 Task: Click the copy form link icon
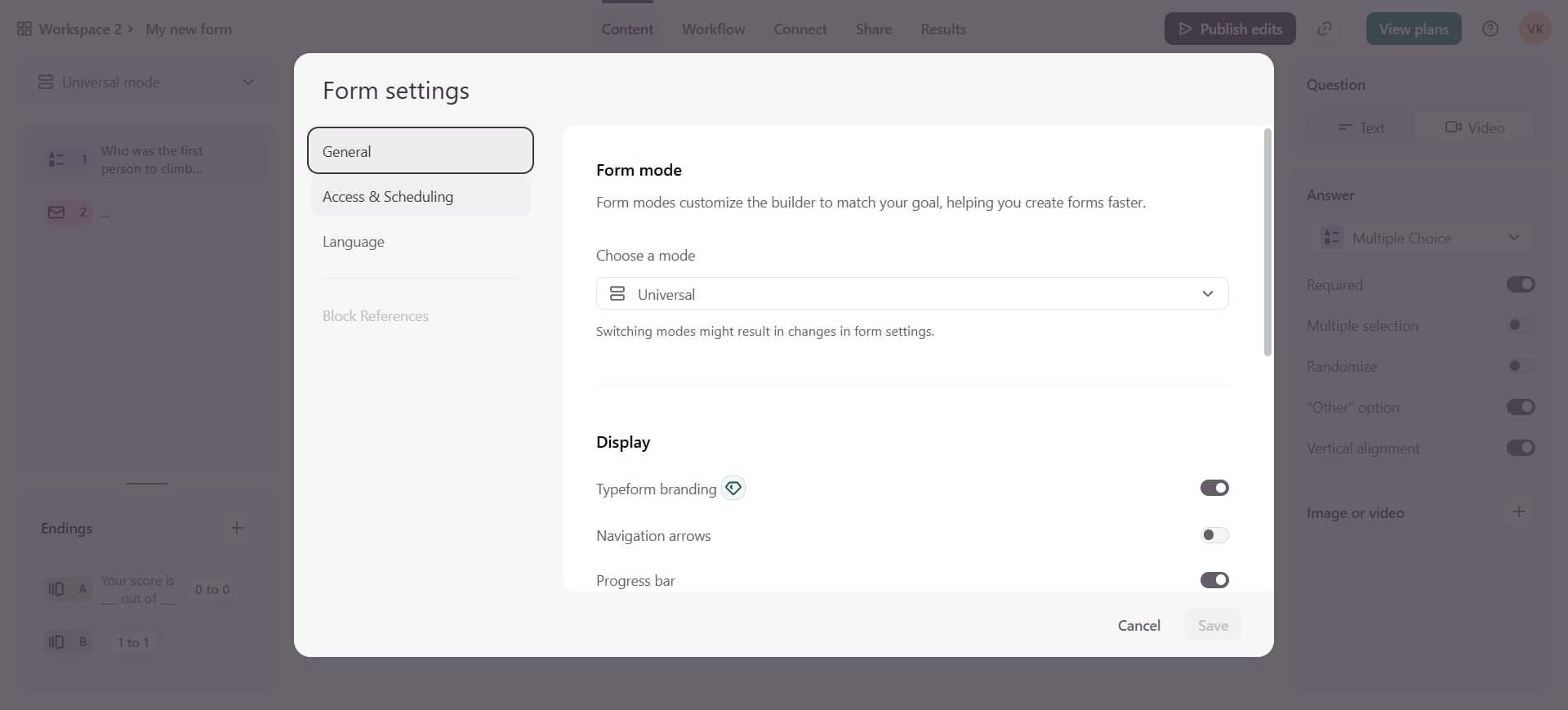coord(1325,29)
